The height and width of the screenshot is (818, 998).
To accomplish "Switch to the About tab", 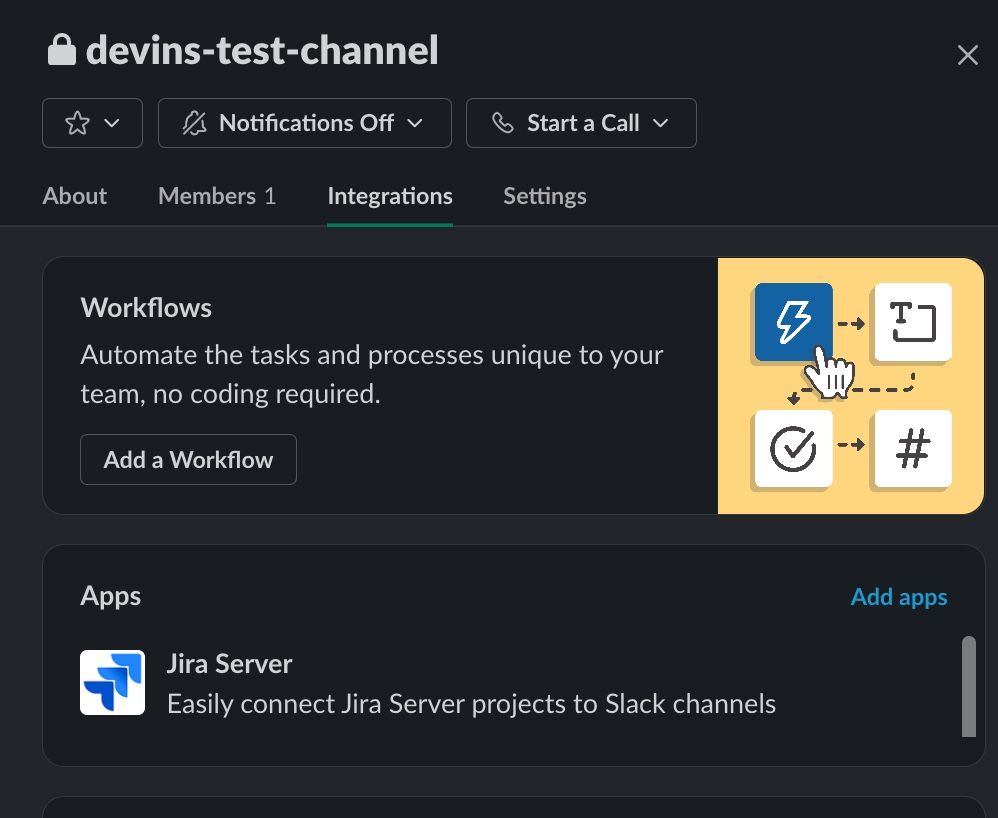I will pyautogui.click(x=74, y=196).
